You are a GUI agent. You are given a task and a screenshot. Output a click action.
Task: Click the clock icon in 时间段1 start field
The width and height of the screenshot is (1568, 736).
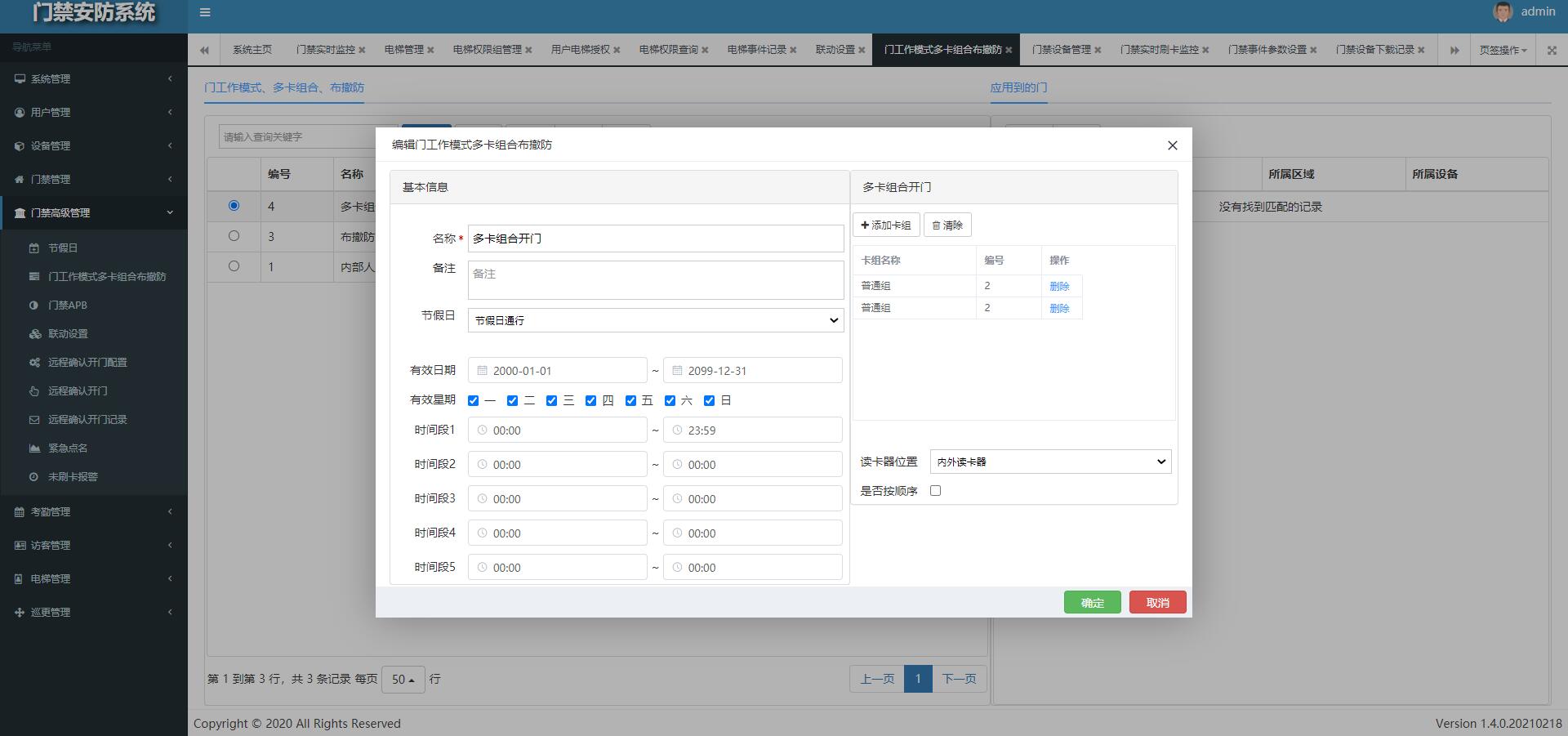(x=482, y=430)
